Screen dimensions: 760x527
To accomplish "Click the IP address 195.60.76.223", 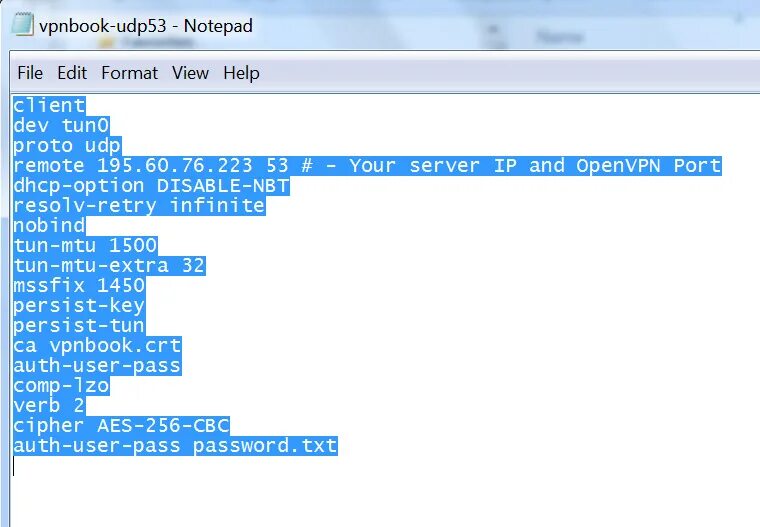I will [x=174, y=165].
